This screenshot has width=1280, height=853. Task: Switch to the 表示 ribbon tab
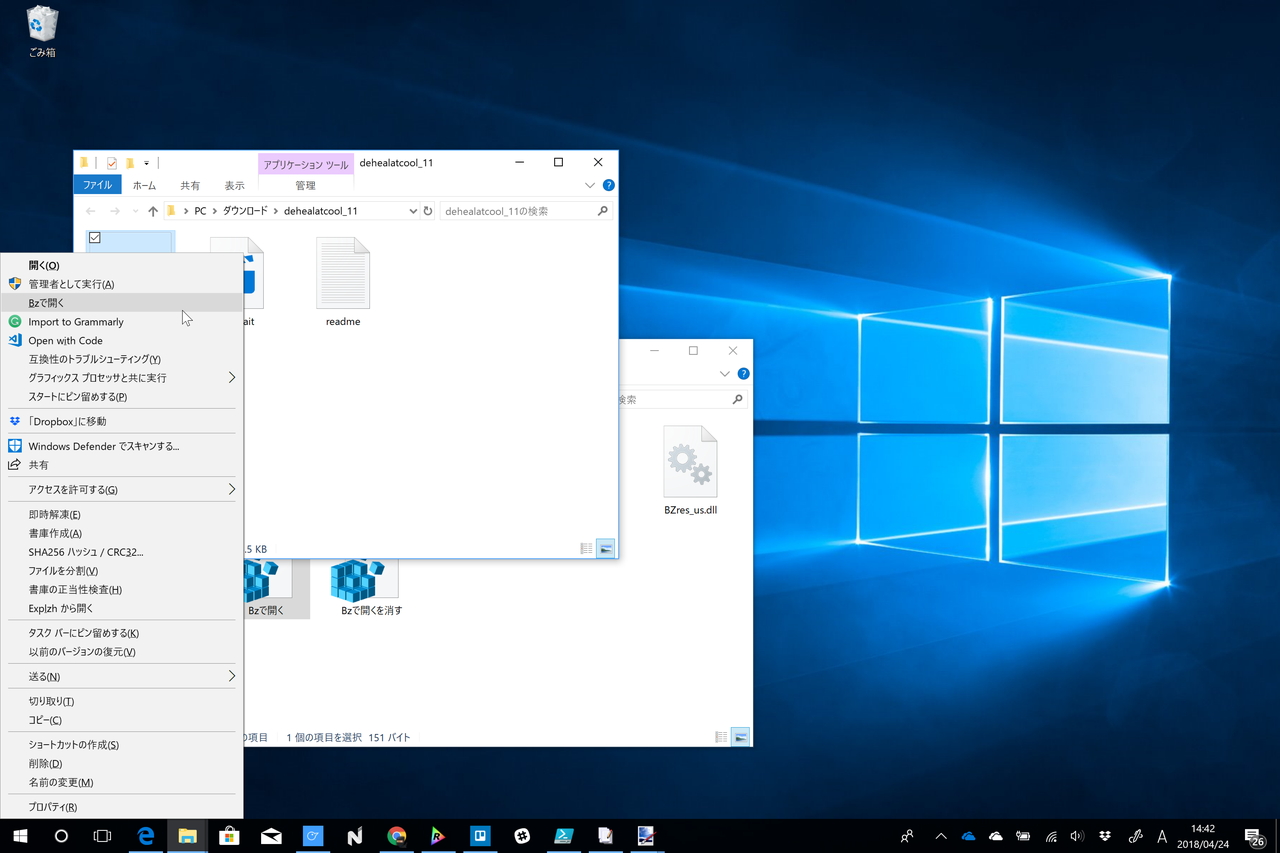[234, 185]
